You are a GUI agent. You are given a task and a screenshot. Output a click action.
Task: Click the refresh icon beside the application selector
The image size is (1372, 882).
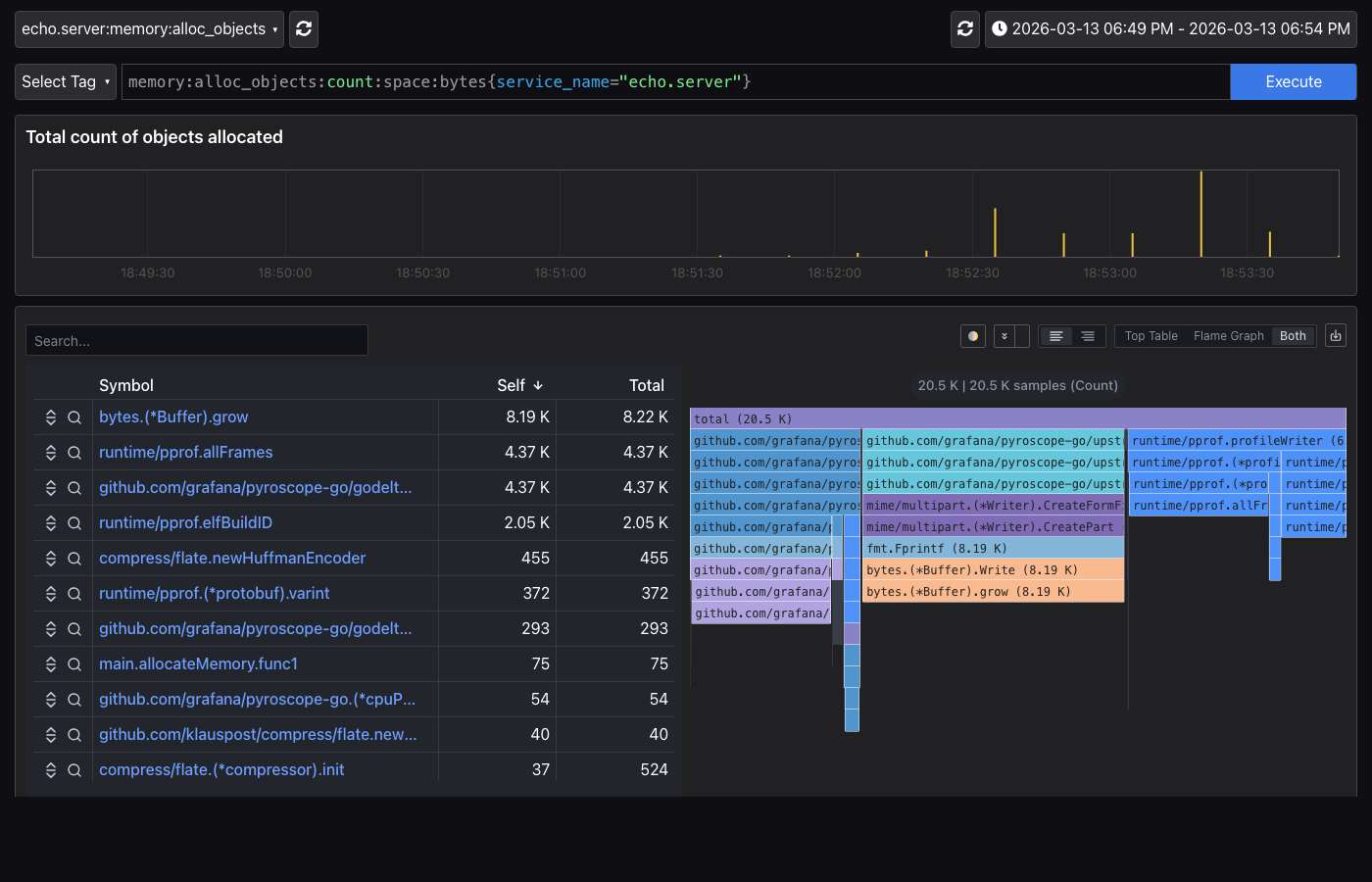304,29
